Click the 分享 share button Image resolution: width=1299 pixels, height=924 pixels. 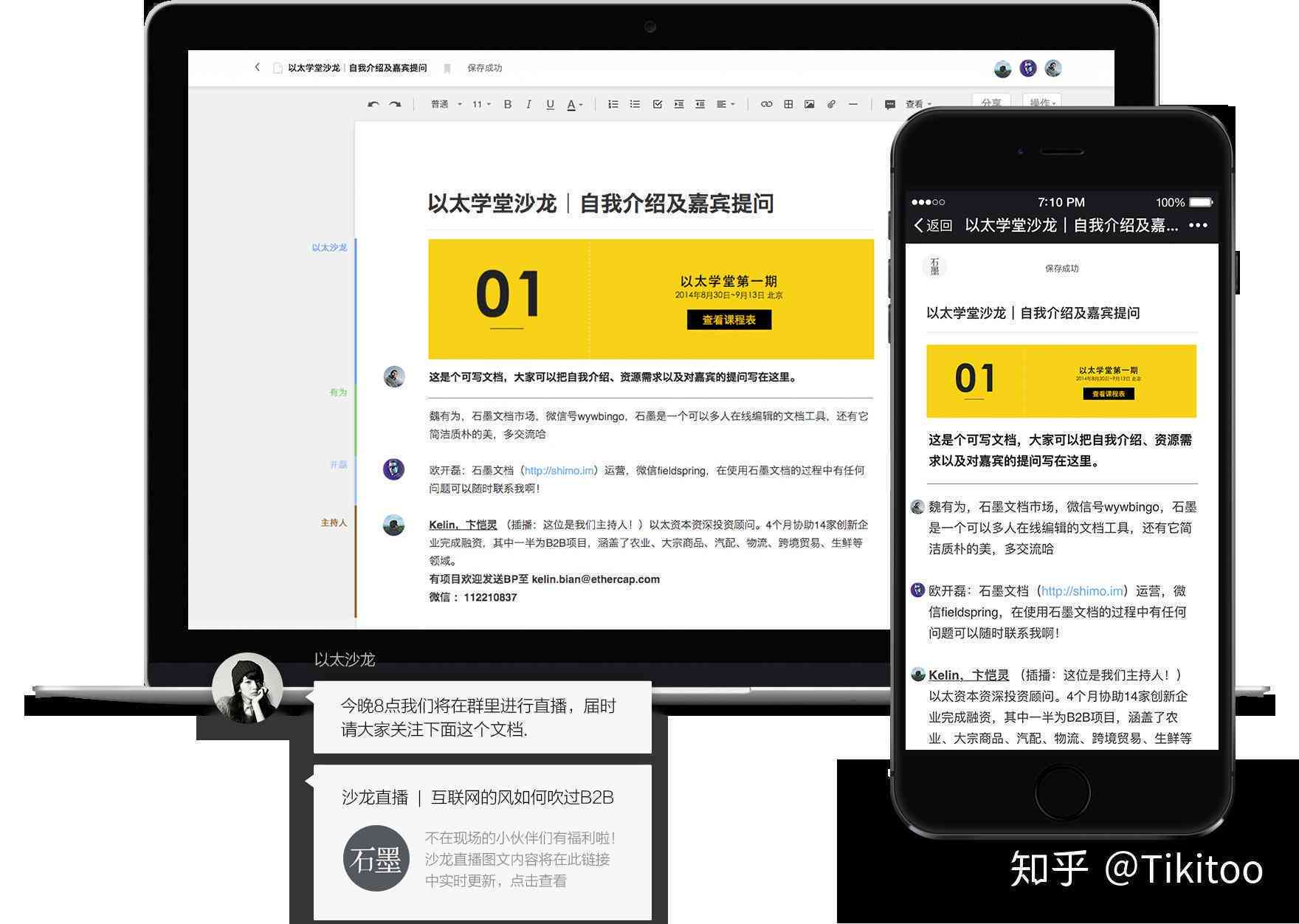click(x=991, y=103)
